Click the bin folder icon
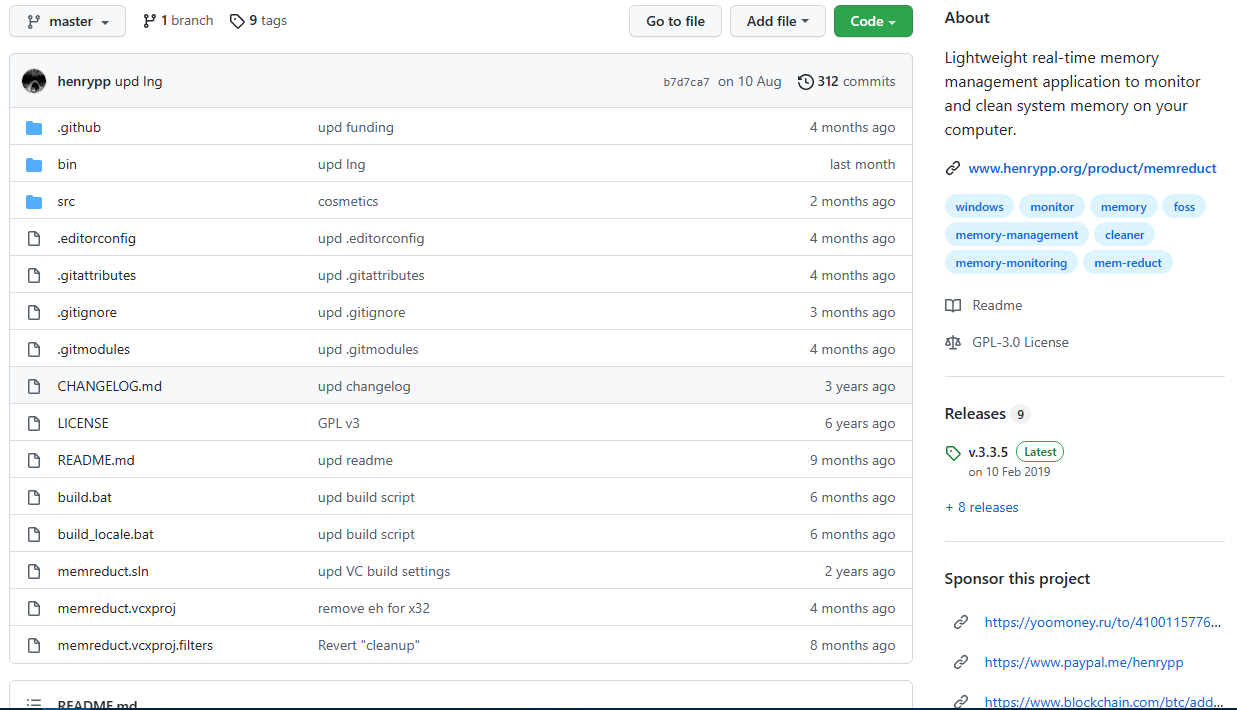Image resolution: width=1237 pixels, height=710 pixels. point(34,164)
